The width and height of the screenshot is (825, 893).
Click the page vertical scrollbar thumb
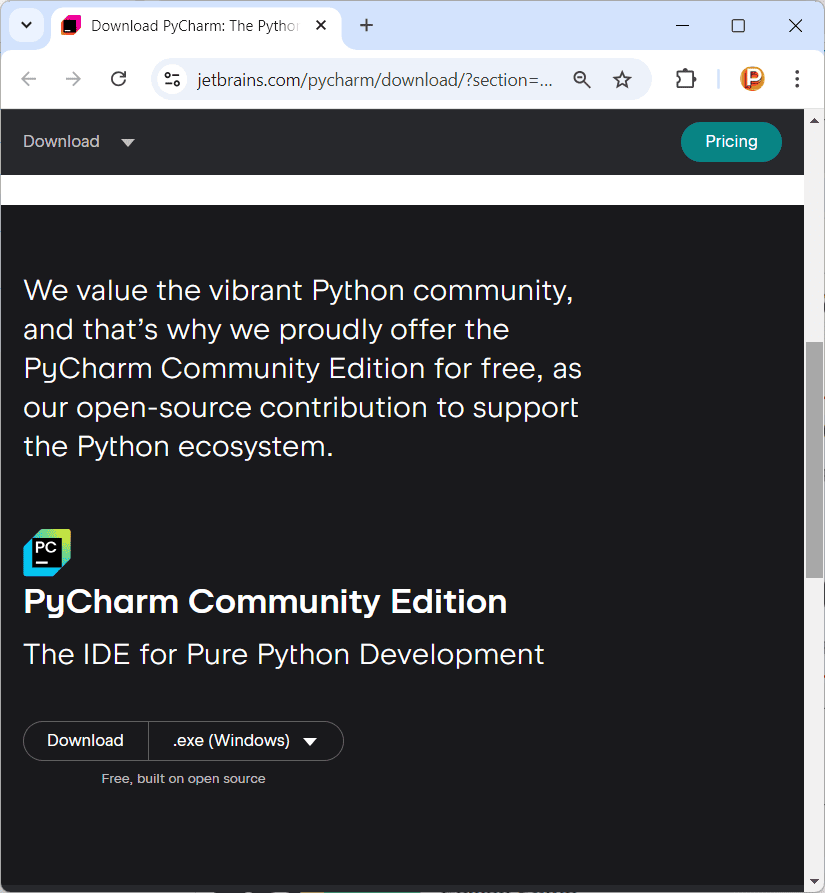pos(814,460)
